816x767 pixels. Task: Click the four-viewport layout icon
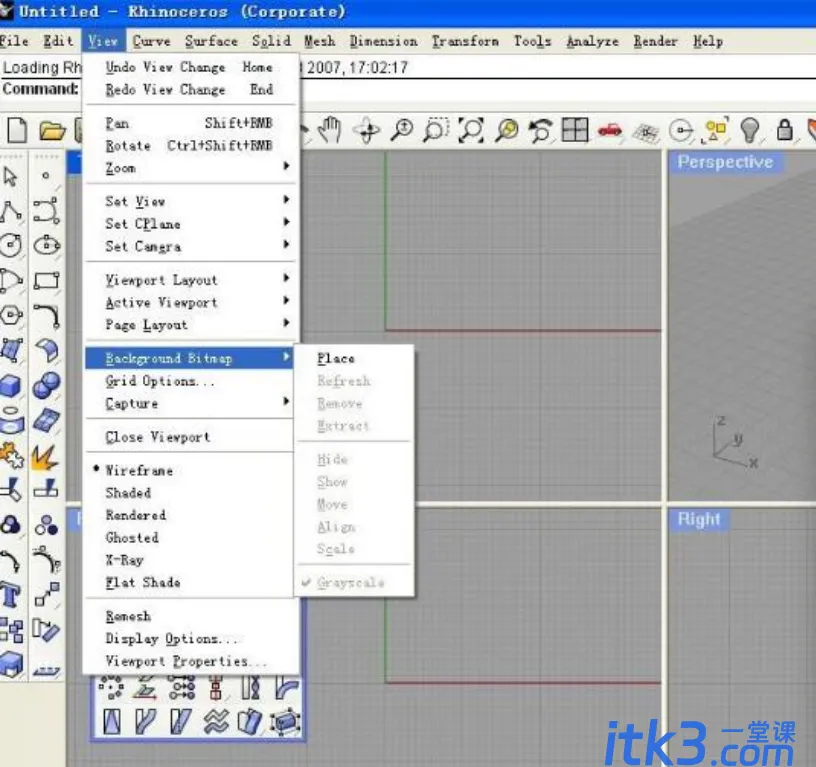point(575,130)
